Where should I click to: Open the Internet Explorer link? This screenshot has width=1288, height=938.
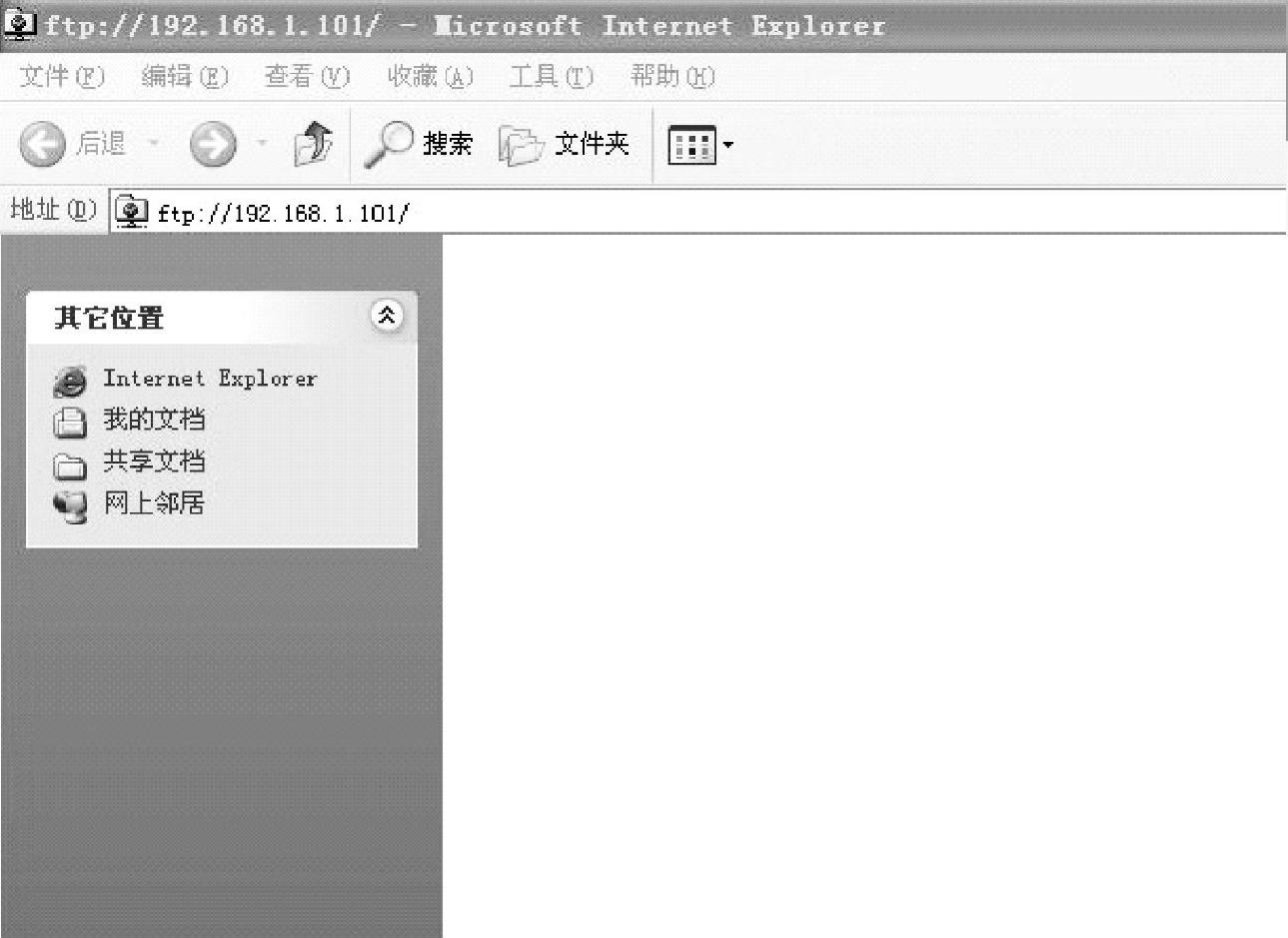210,379
